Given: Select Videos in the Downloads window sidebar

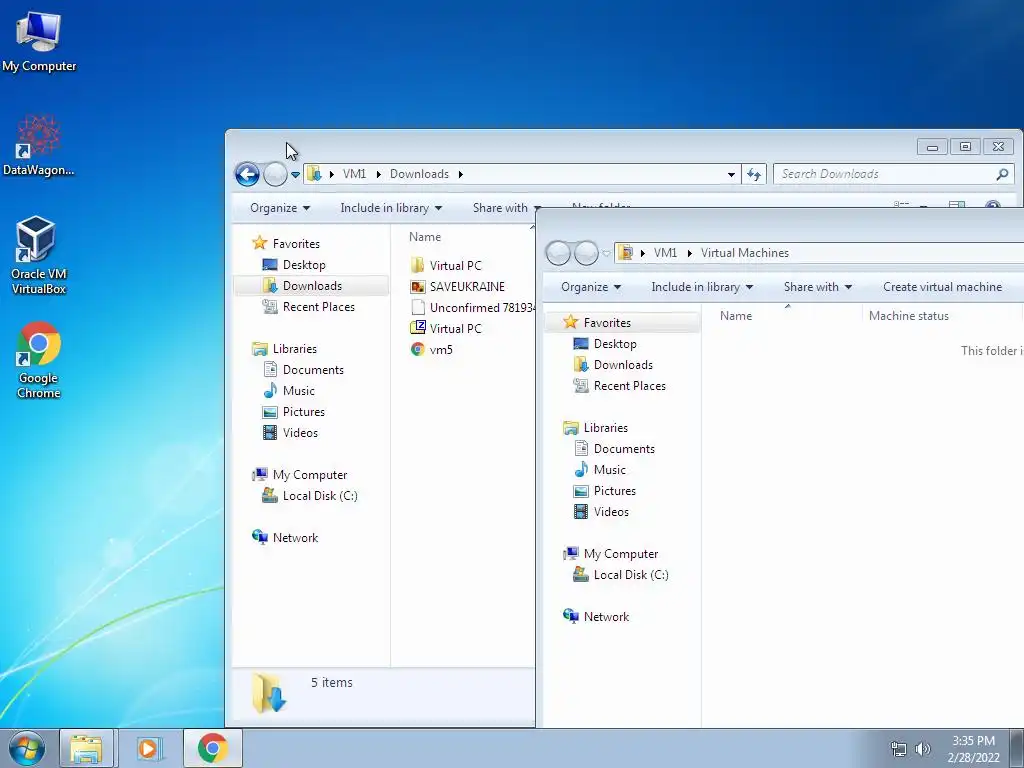Looking at the screenshot, I should 300,432.
